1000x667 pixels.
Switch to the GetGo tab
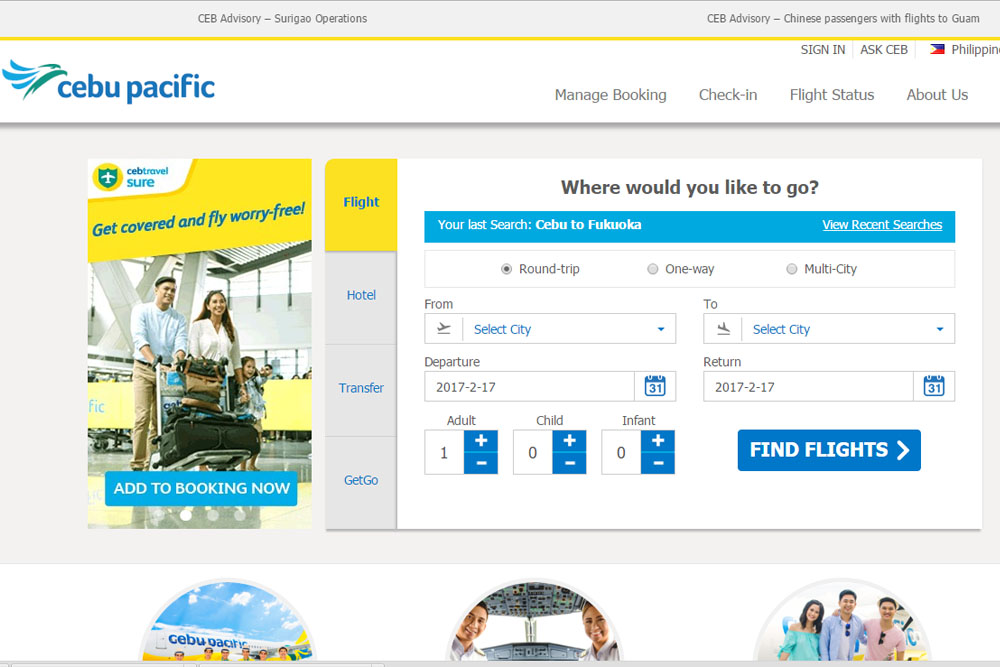click(361, 481)
